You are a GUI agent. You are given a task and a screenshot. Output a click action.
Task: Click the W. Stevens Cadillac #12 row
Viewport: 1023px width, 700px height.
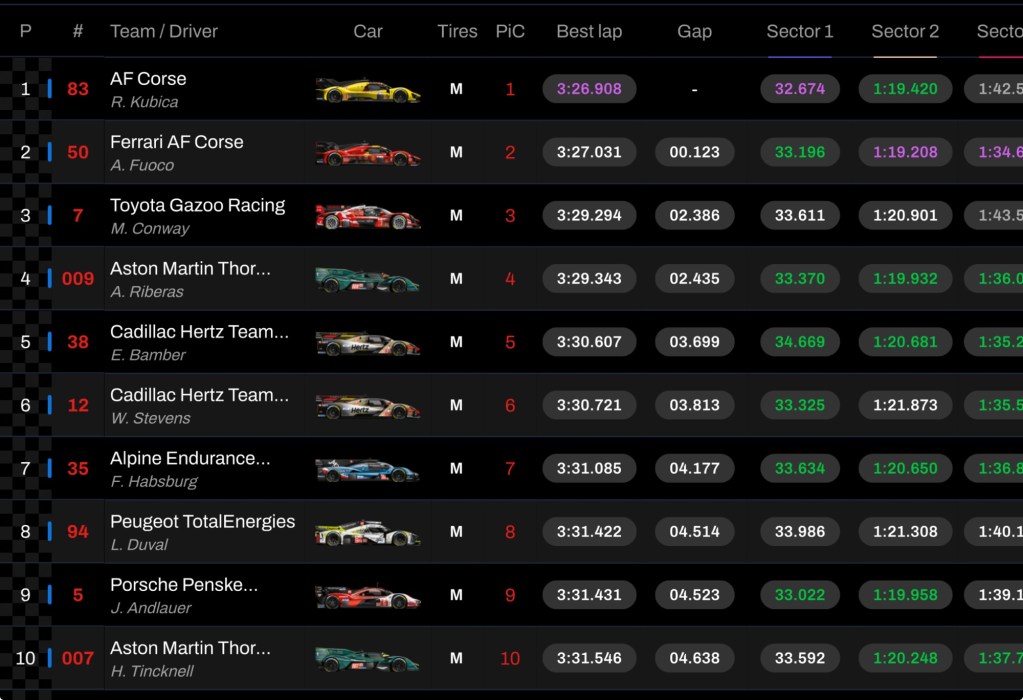coord(512,405)
